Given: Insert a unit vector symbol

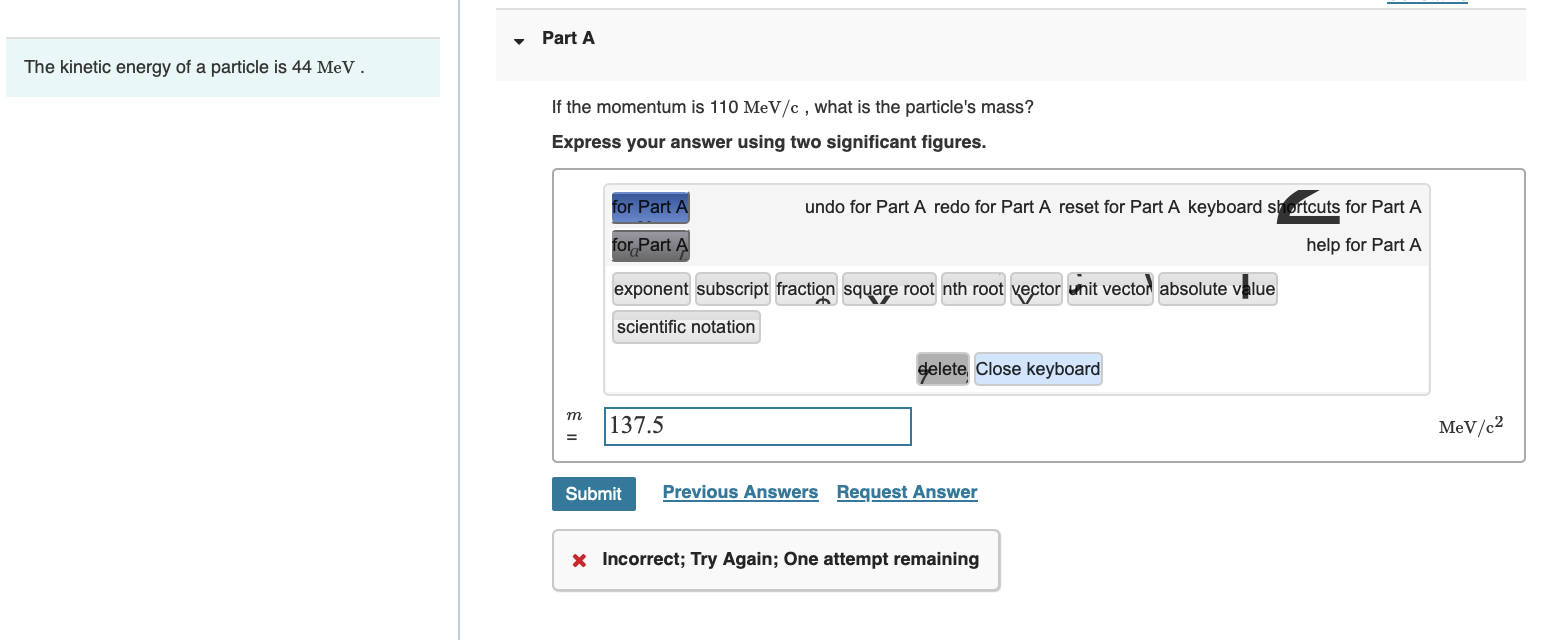Looking at the screenshot, I should 1108,289.
